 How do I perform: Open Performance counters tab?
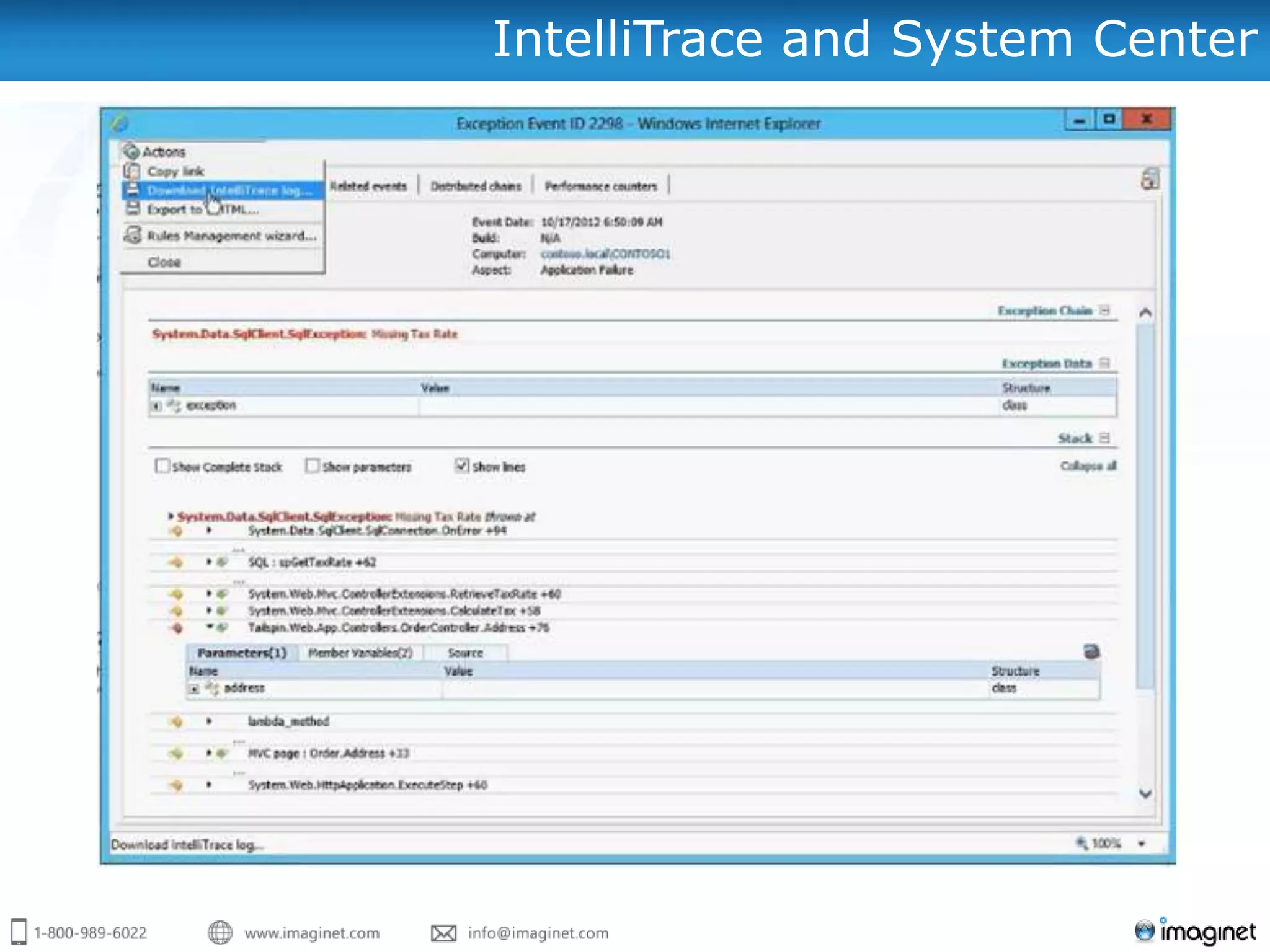coord(601,186)
